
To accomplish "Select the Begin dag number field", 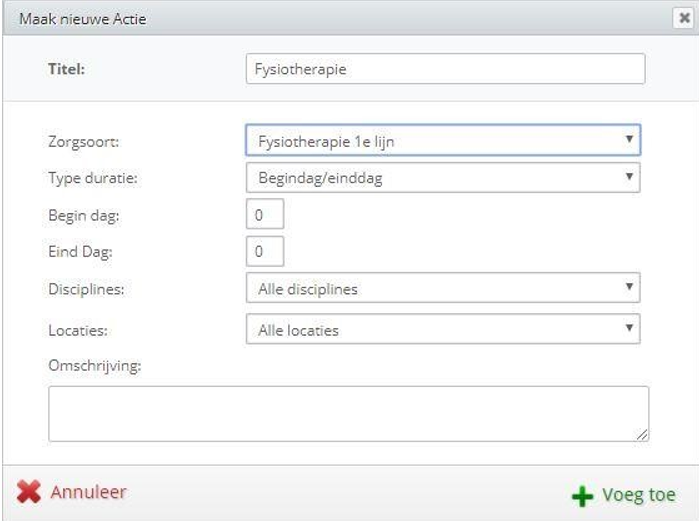I will 265,214.
